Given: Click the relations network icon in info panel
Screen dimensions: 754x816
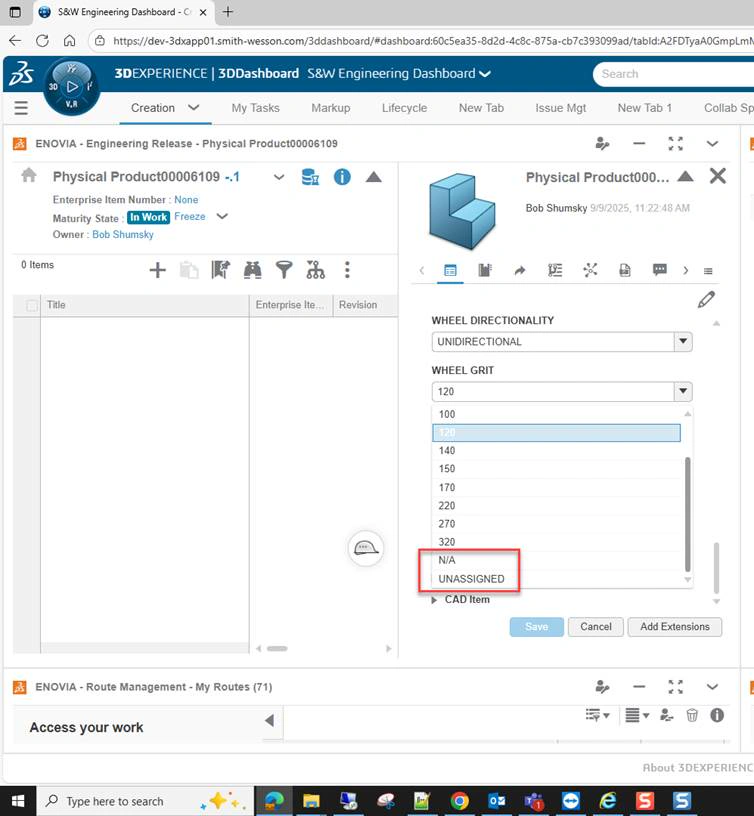Looking at the screenshot, I should click(x=590, y=270).
